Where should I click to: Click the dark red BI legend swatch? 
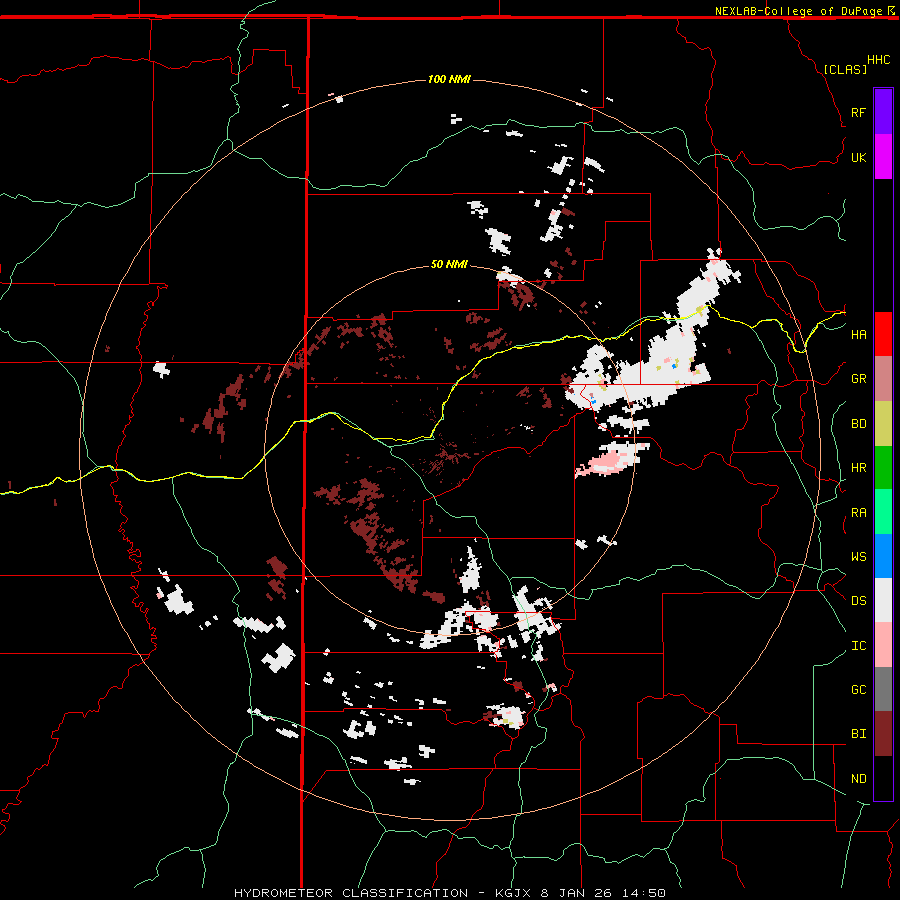click(x=883, y=734)
